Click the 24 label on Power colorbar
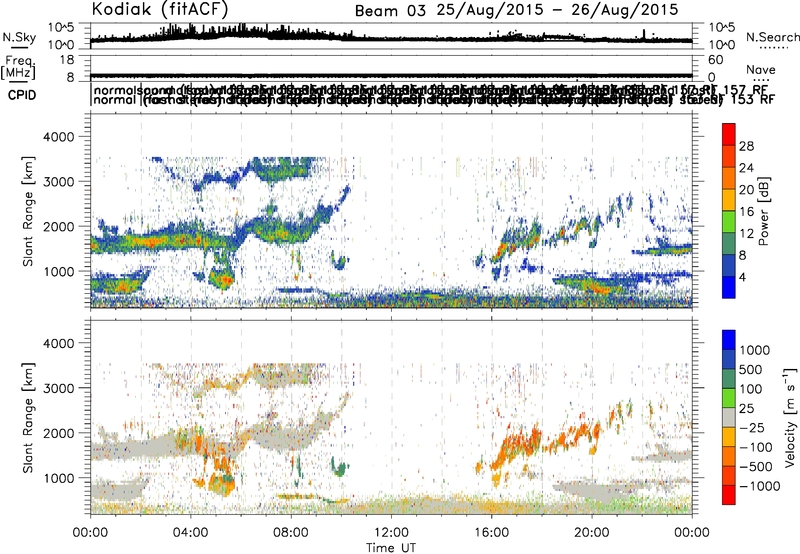800x554 pixels. point(746,168)
